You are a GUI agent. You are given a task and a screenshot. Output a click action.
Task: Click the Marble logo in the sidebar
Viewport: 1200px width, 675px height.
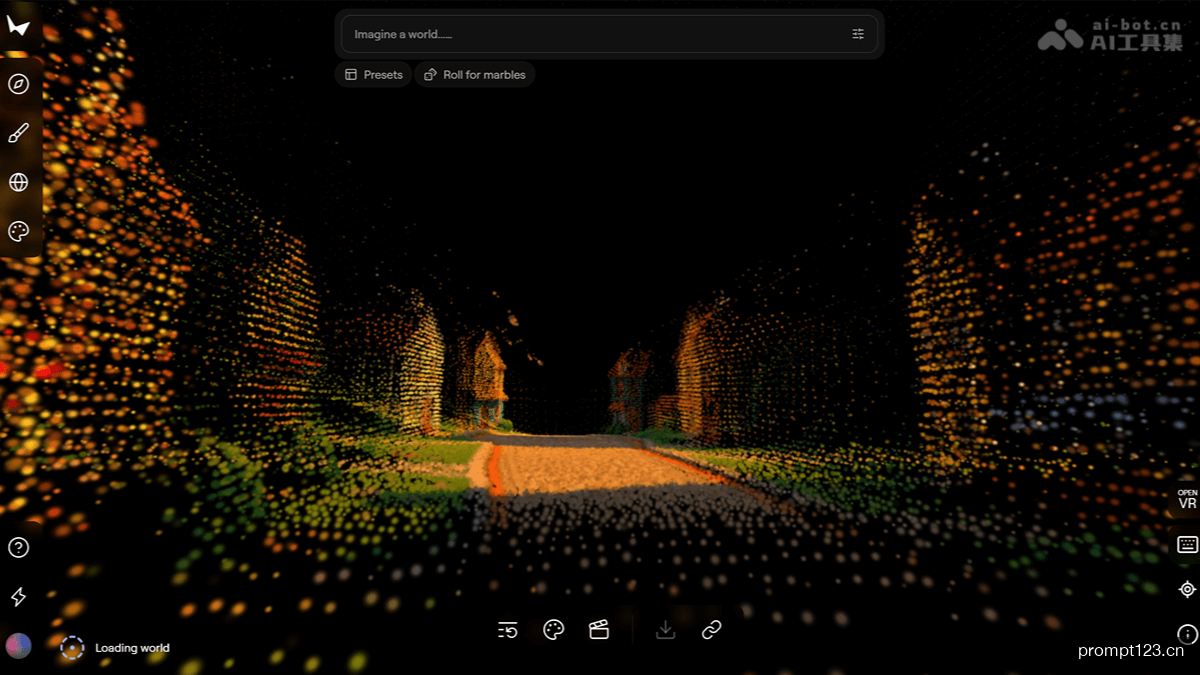[18, 26]
